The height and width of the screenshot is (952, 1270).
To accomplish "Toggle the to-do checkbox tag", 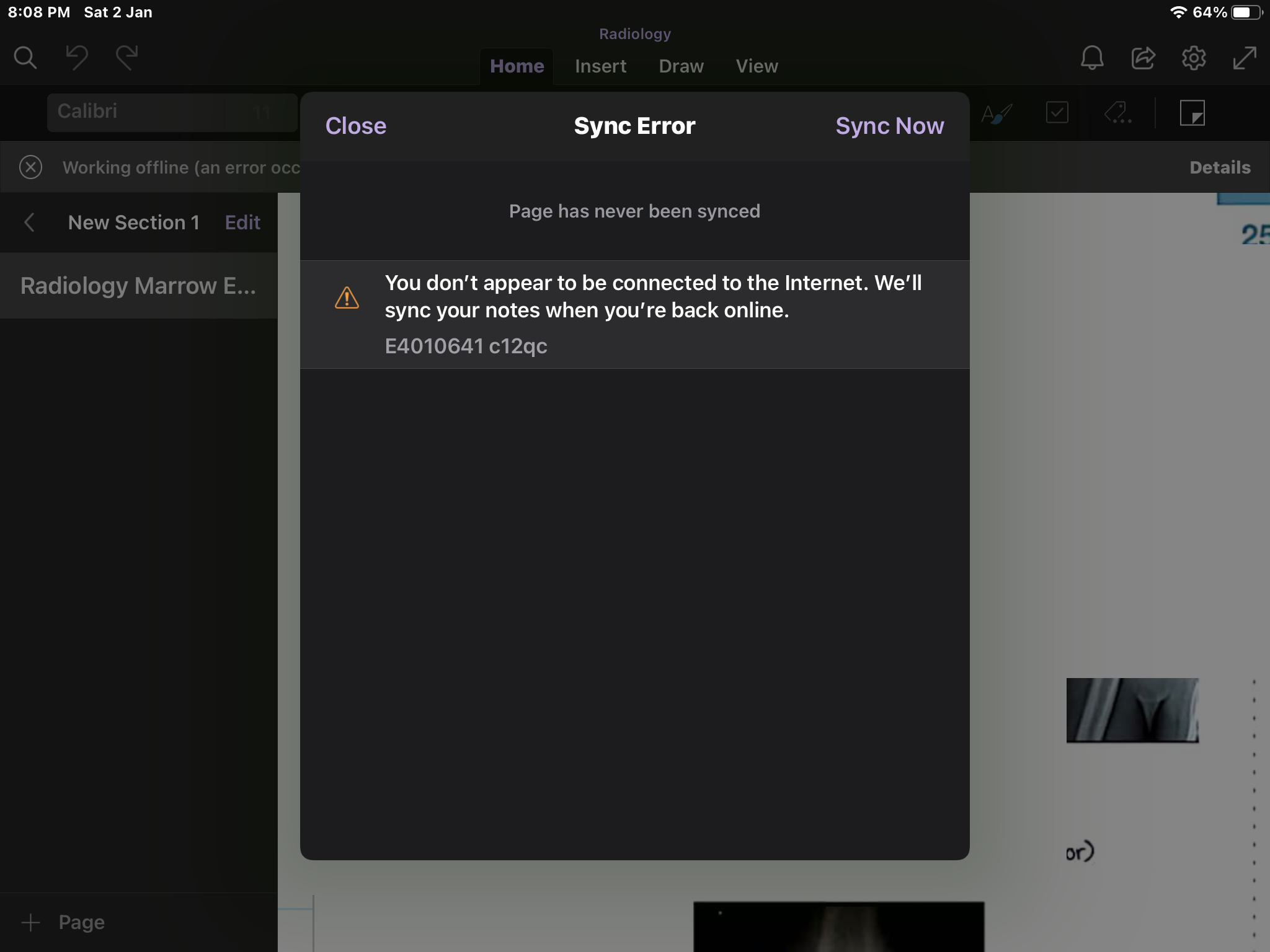I will click(x=1057, y=113).
